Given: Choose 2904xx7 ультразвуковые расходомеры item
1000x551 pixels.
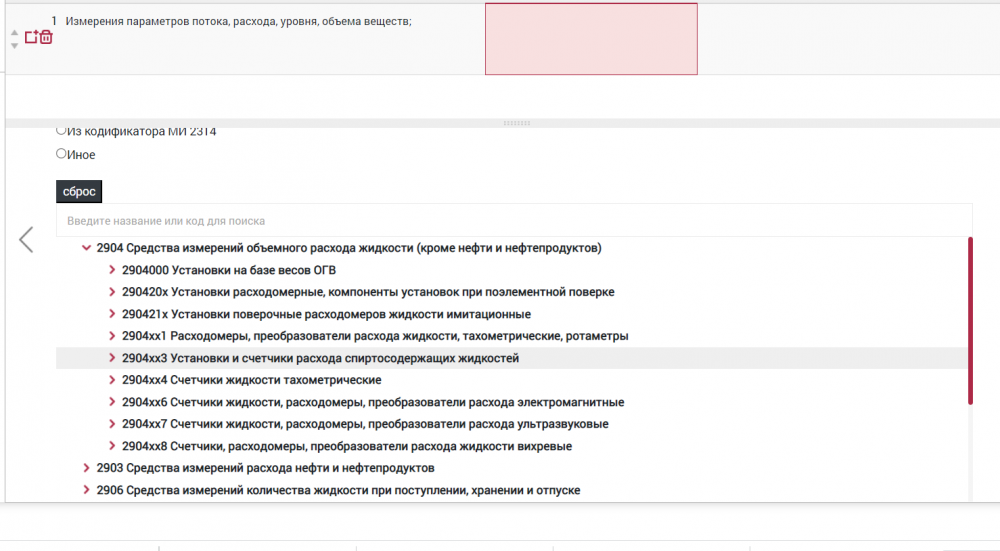Looking at the screenshot, I should click(x=364, y=424).
